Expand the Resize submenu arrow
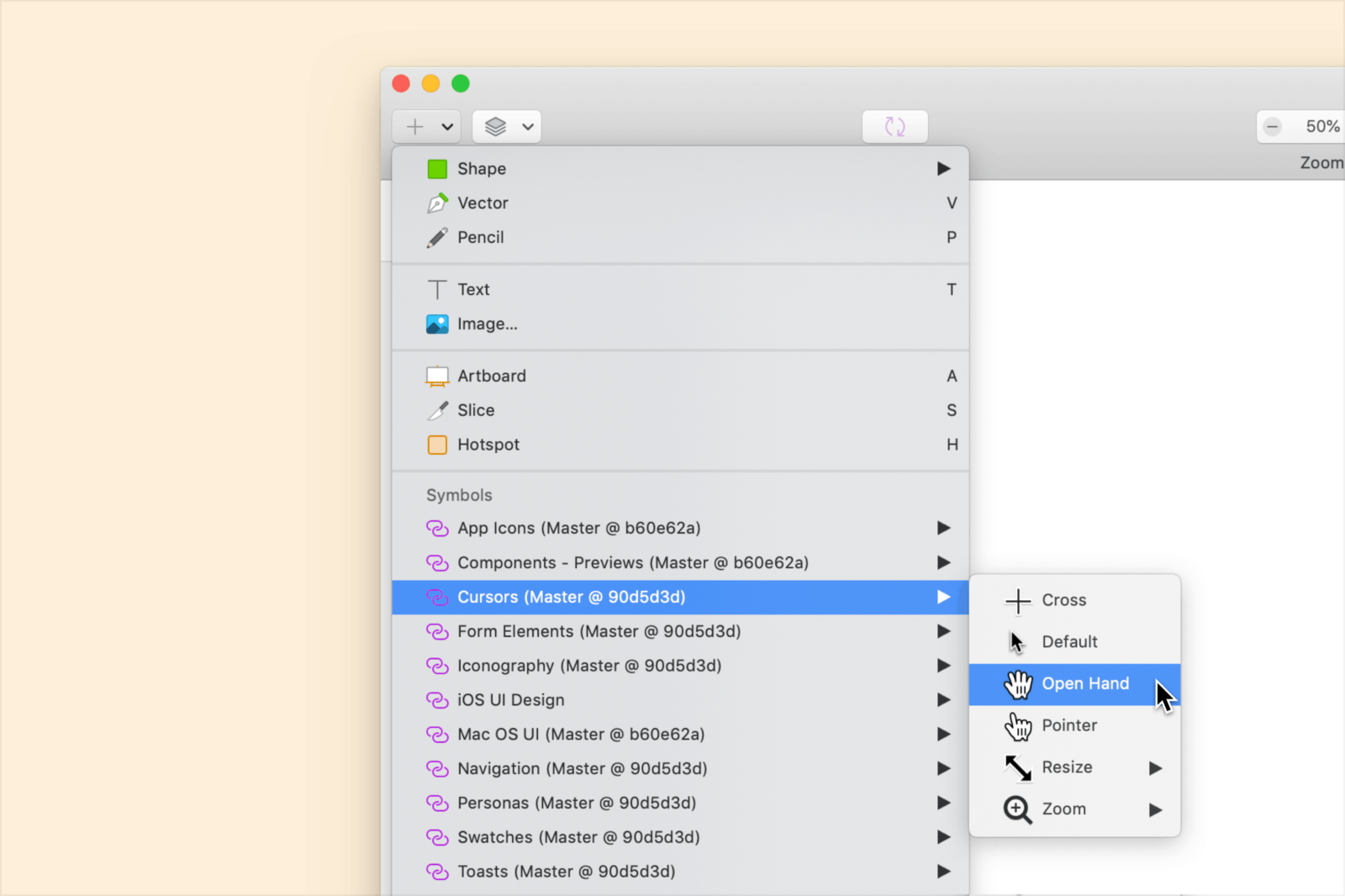This screenshot has height=896, width=1345. (1156, 768)
